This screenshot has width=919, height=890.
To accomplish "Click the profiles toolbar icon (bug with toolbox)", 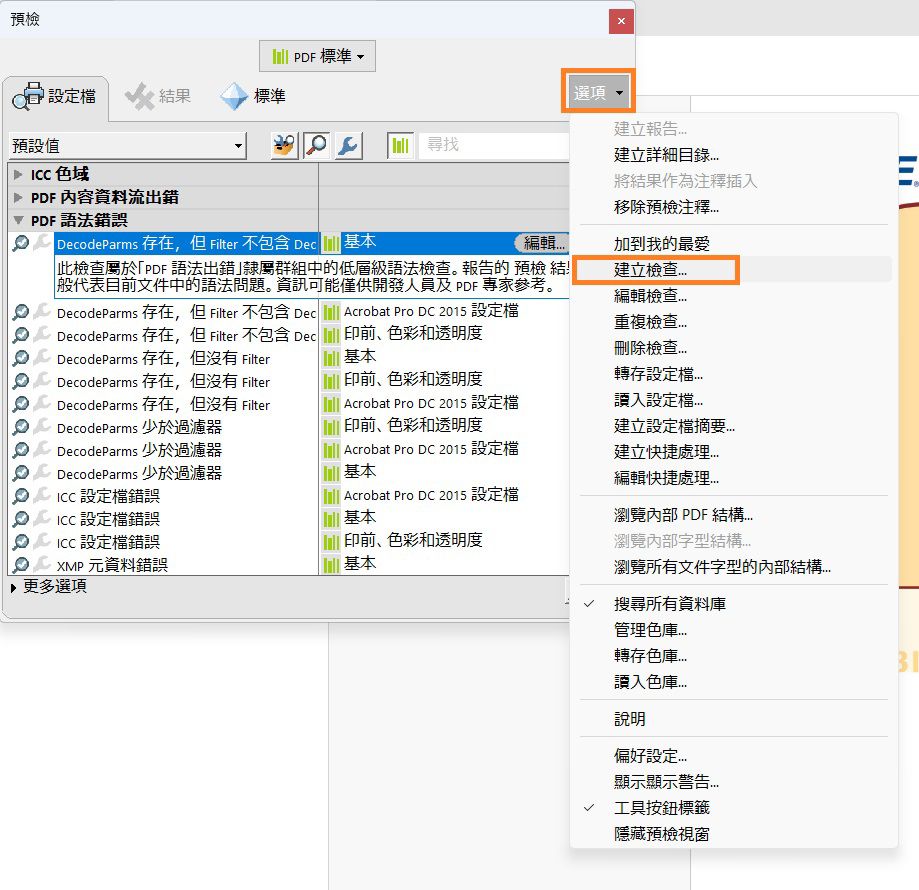I will tap(284, 145).
